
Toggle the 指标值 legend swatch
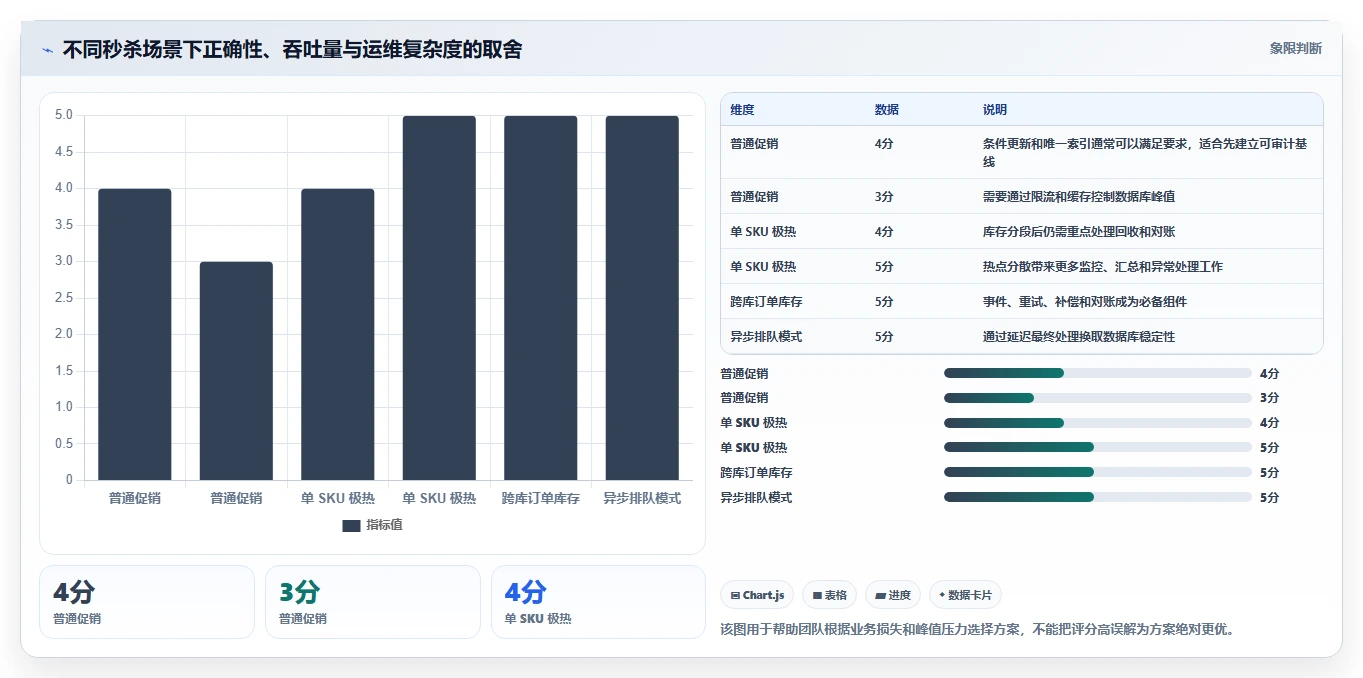tap(351, 525)
